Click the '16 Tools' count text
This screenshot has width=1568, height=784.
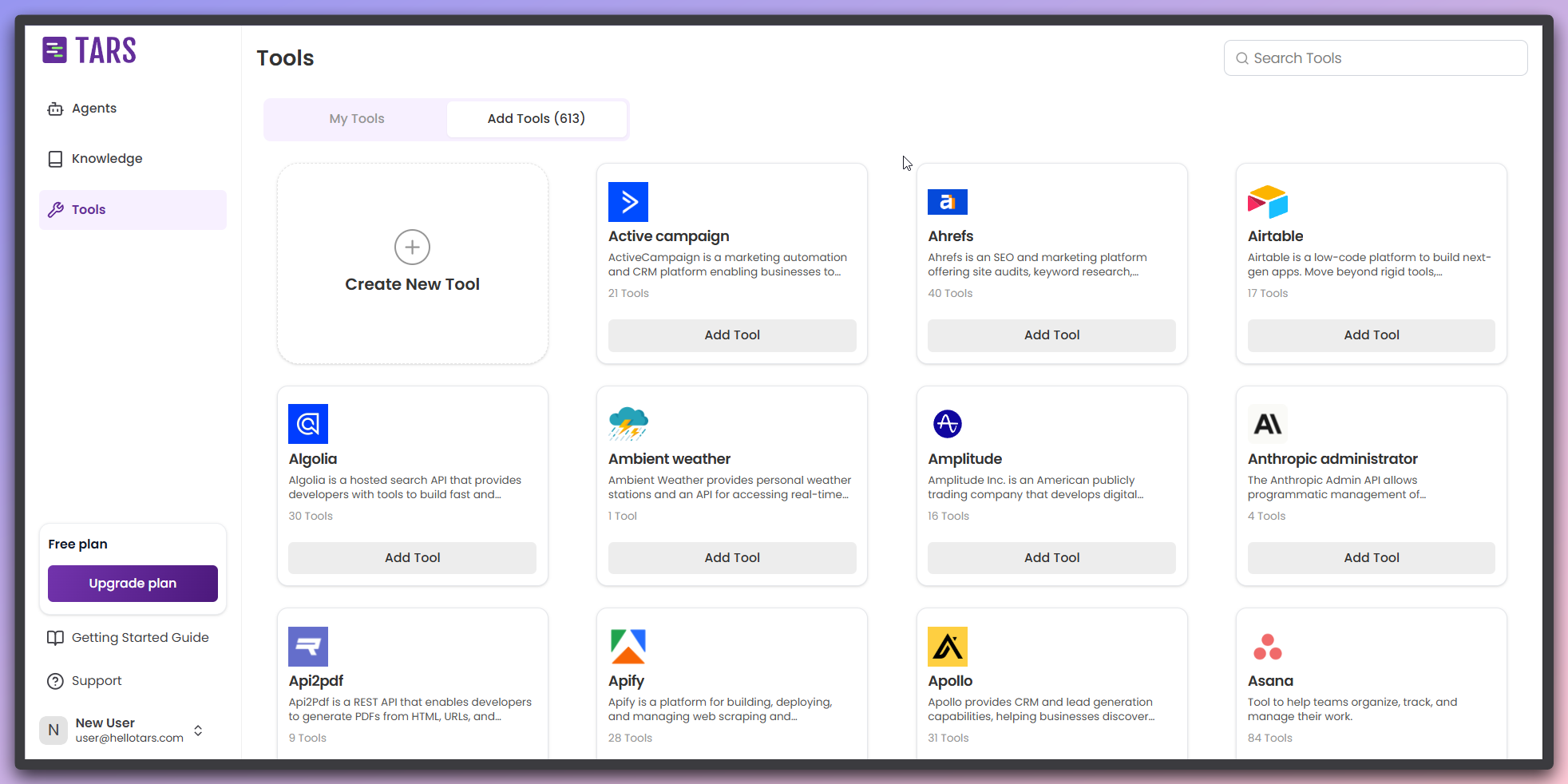(x=948, y=517)
